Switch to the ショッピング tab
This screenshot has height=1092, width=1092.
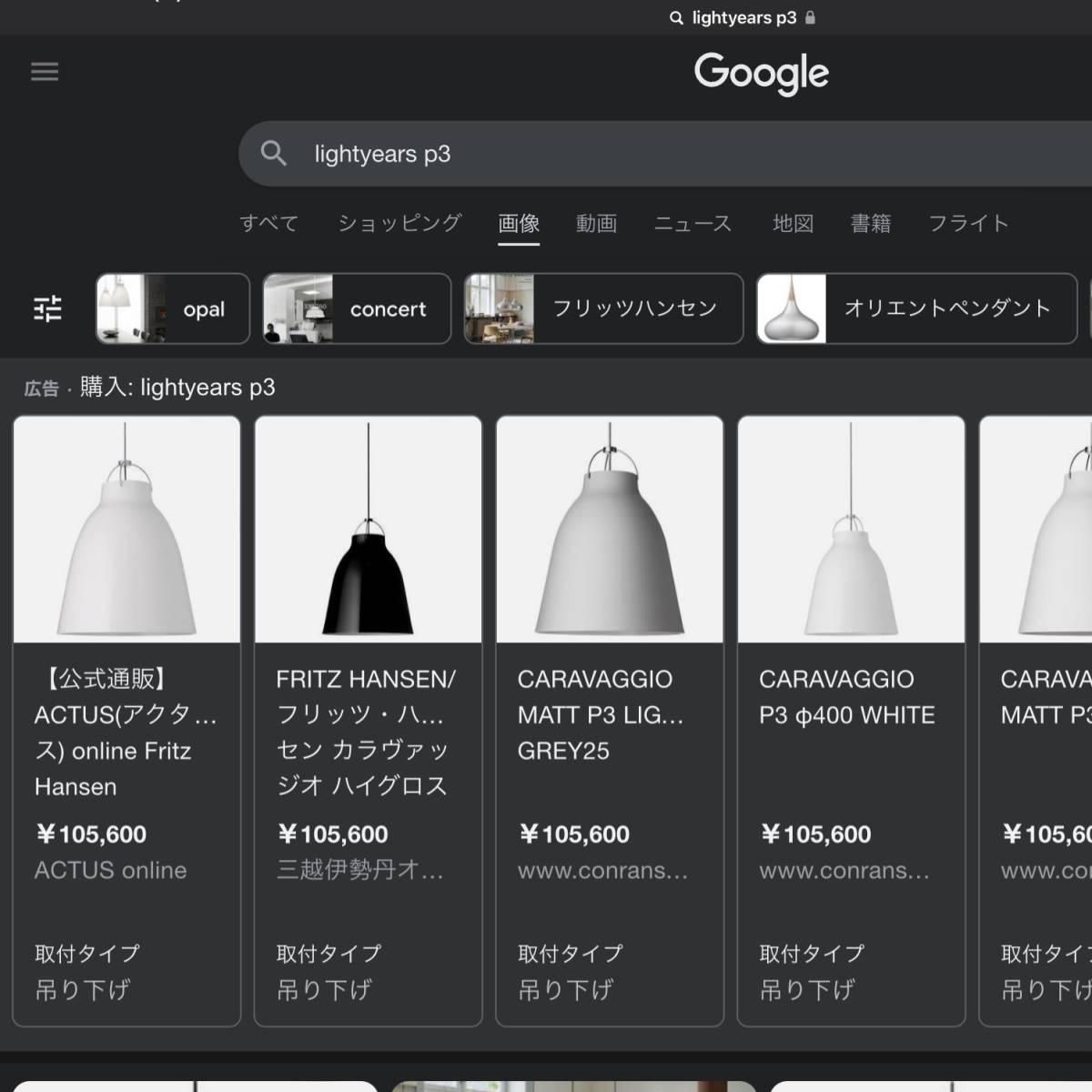(x=399, y=223)
